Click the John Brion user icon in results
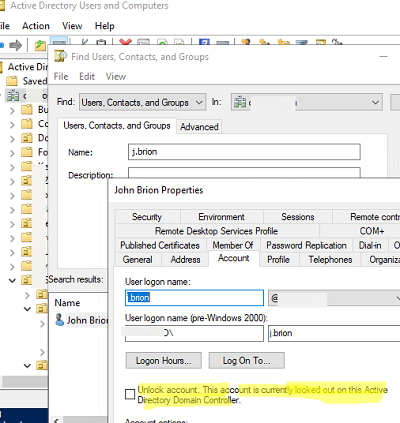Screen dimensions: 400x423 coord(59,320)
